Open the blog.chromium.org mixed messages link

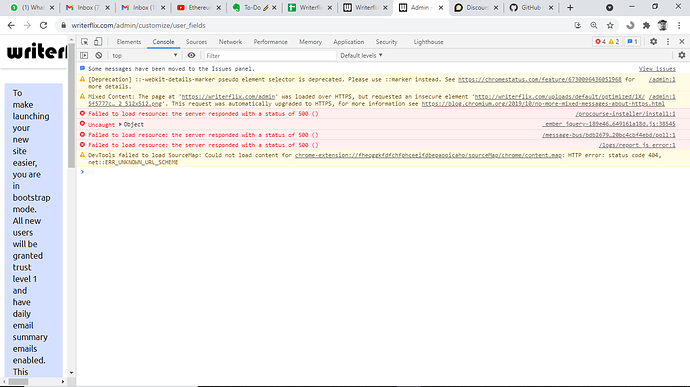[543, 104]
